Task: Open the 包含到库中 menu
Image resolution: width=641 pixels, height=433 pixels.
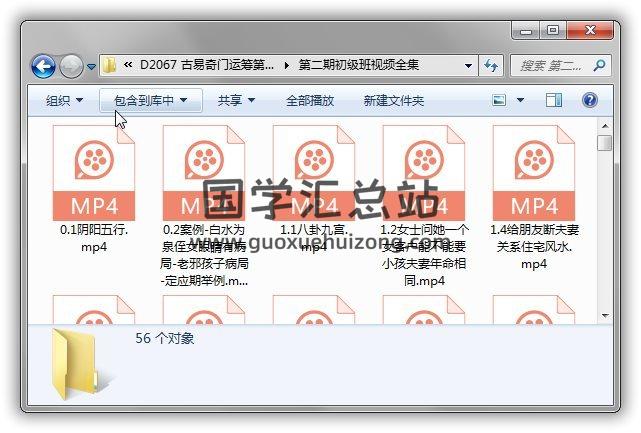Action: (x=150, y=101)
